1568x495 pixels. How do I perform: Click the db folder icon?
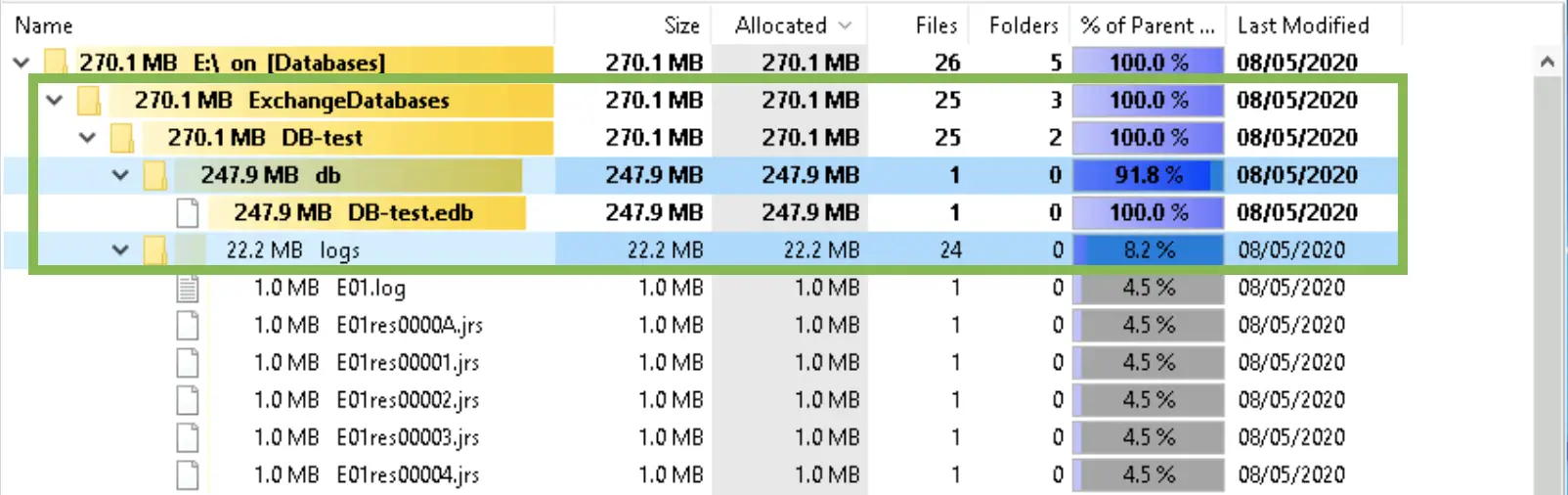[154, 176]
